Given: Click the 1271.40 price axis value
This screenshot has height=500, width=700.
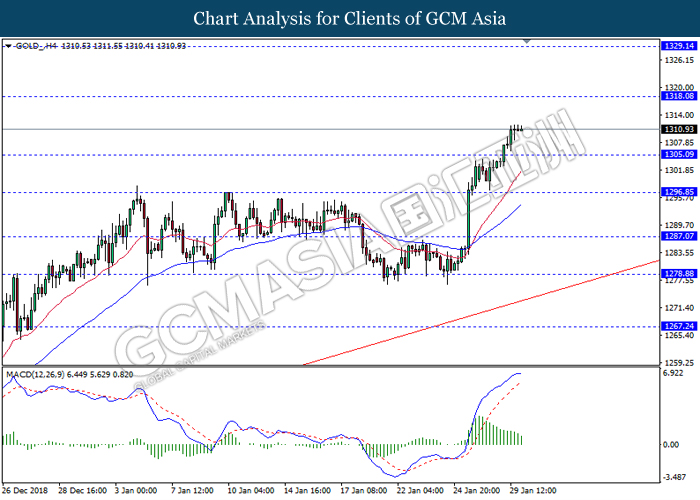Looking at the screenshot, I should [679, 308].
